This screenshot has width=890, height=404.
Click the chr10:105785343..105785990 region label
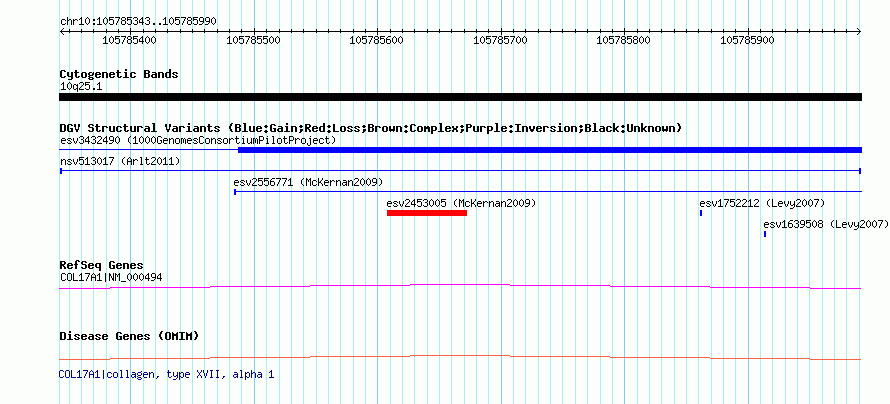pyautogui.click(x=138, y=22)
